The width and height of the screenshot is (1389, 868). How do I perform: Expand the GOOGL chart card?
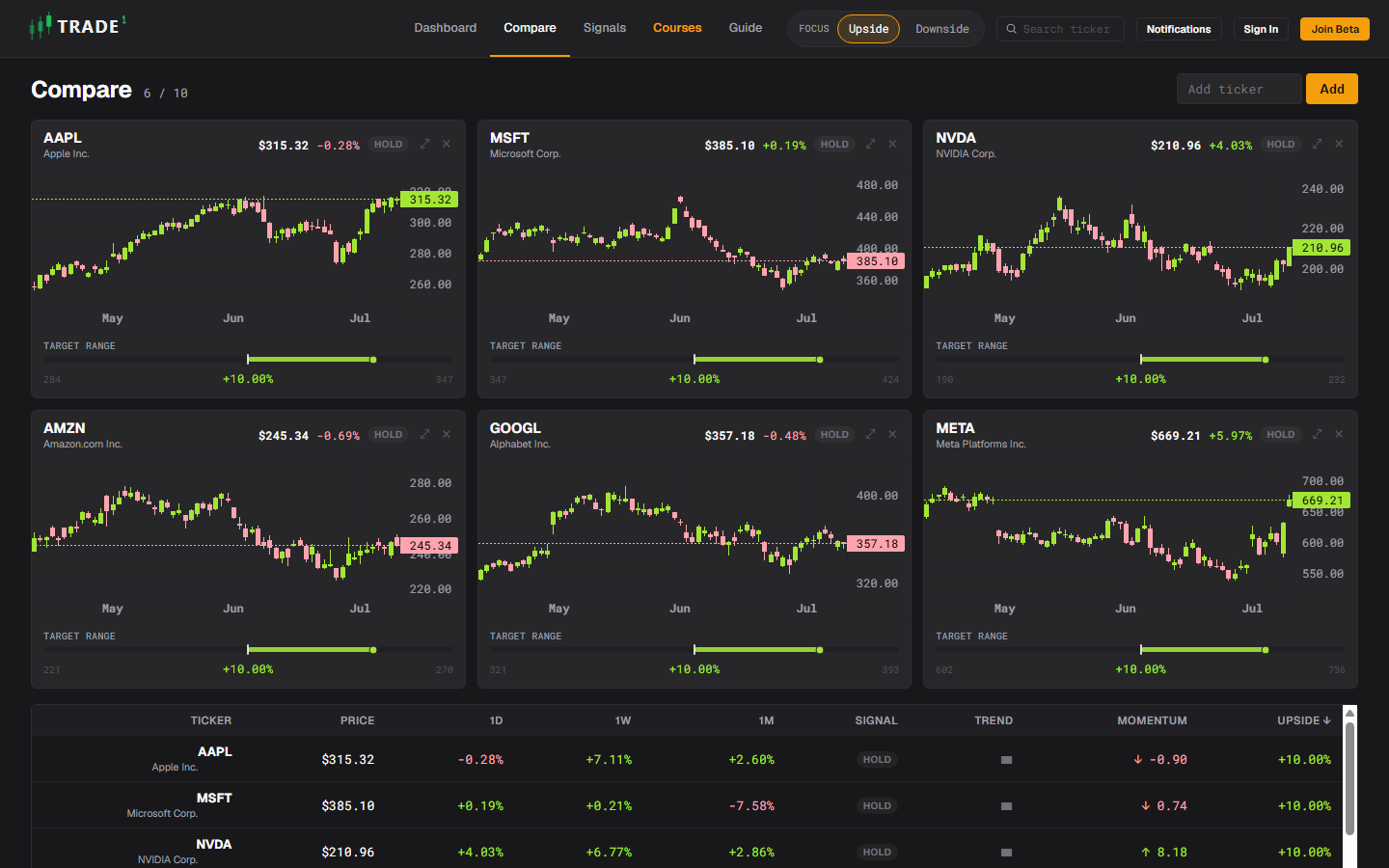click(x=870, y=434)
